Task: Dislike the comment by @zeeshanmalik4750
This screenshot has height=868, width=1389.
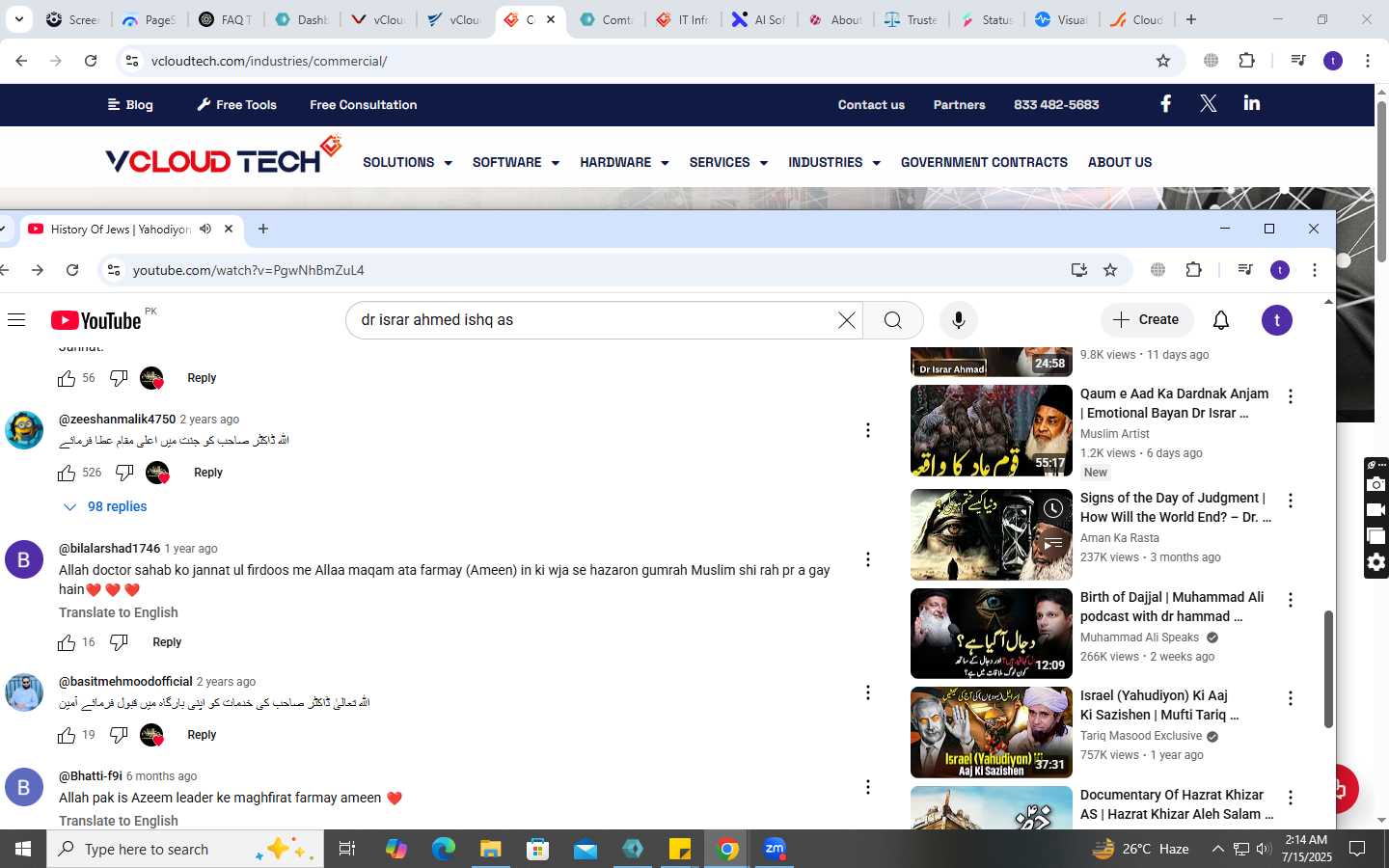Action: [124, 473]
